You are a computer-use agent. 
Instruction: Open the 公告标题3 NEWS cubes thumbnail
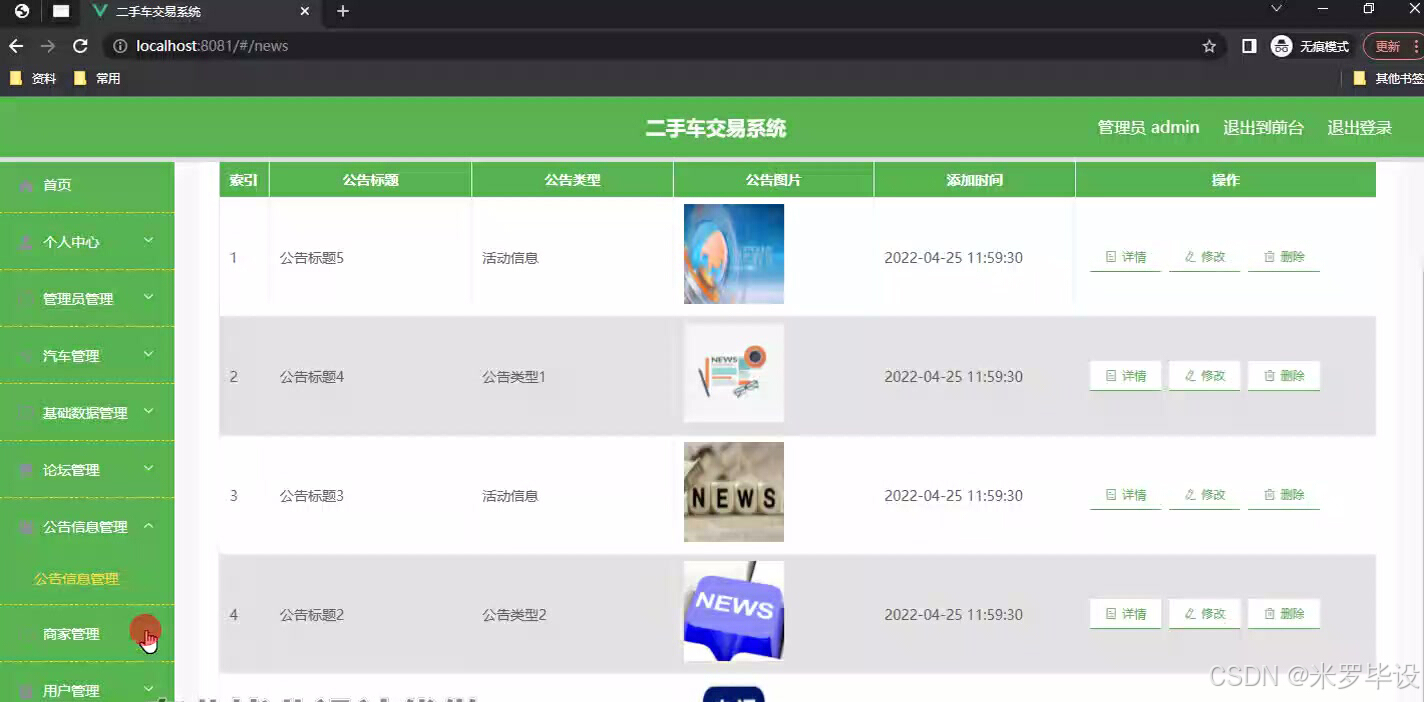[734, 492]
